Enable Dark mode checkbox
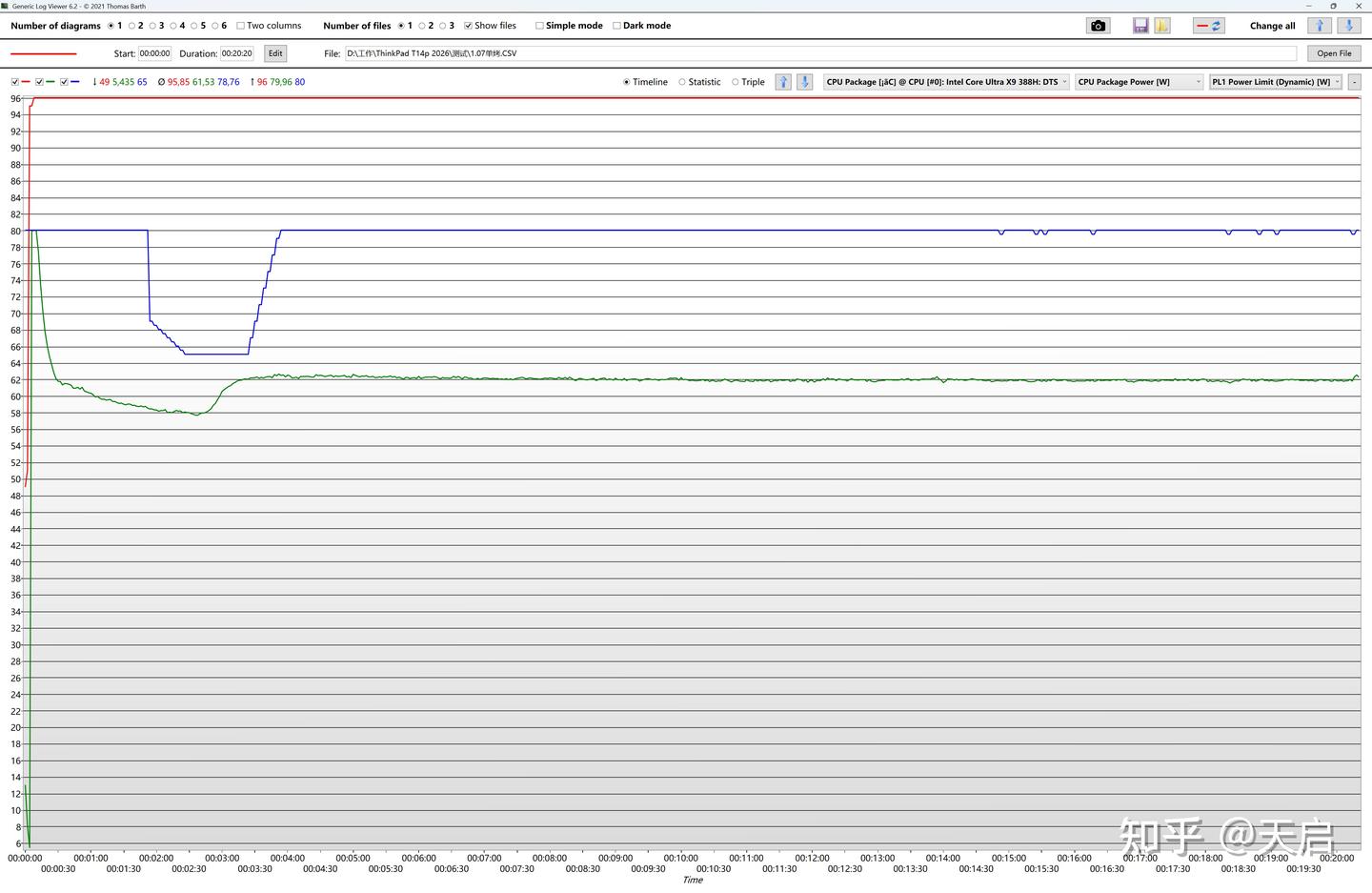Screen dimensions: 1372x893 coord(616,26)
